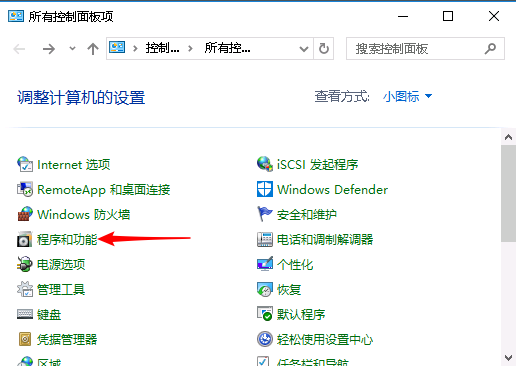Click the Internet 选项 icon
This screenshot has width=516, height=366.
point(25,164)
